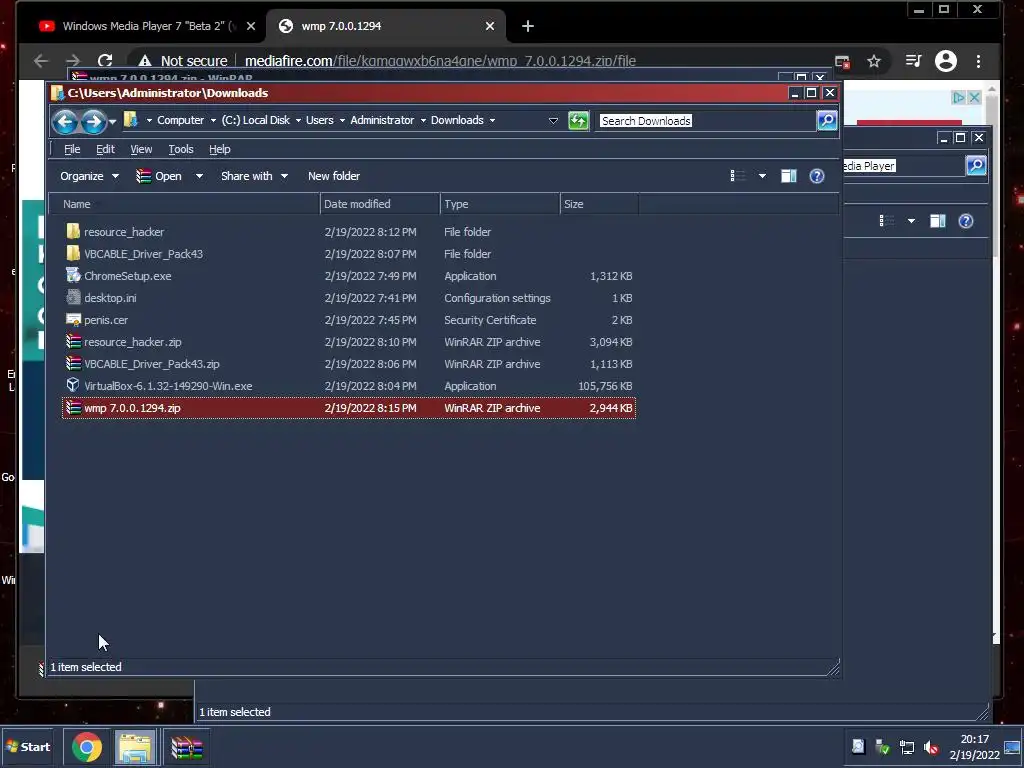Screen dimensions: 1024x768
Task: Sort by the Date modified column header
Action: 380,204
